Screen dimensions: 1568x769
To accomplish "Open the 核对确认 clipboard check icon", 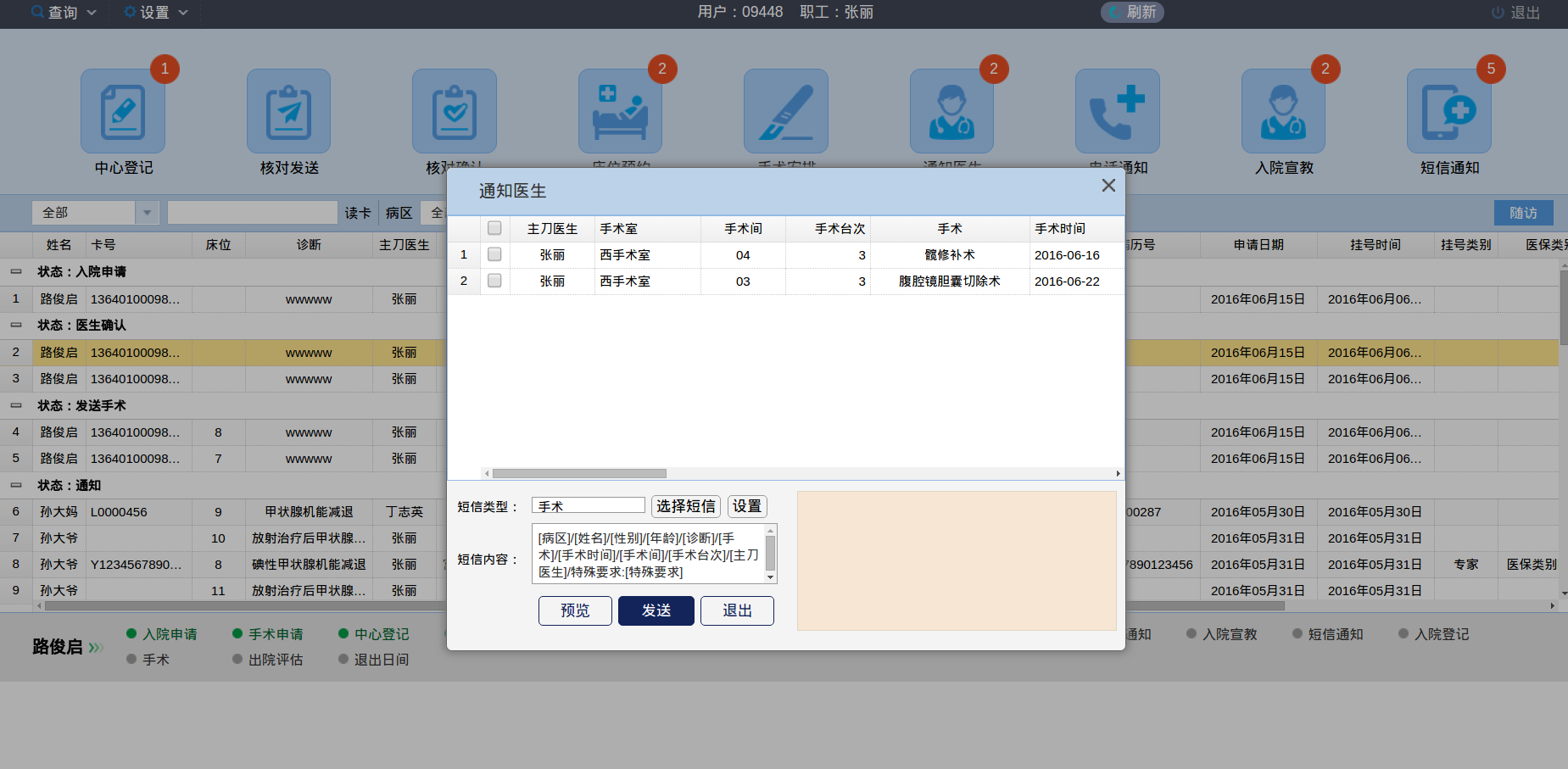I will 455,111.
